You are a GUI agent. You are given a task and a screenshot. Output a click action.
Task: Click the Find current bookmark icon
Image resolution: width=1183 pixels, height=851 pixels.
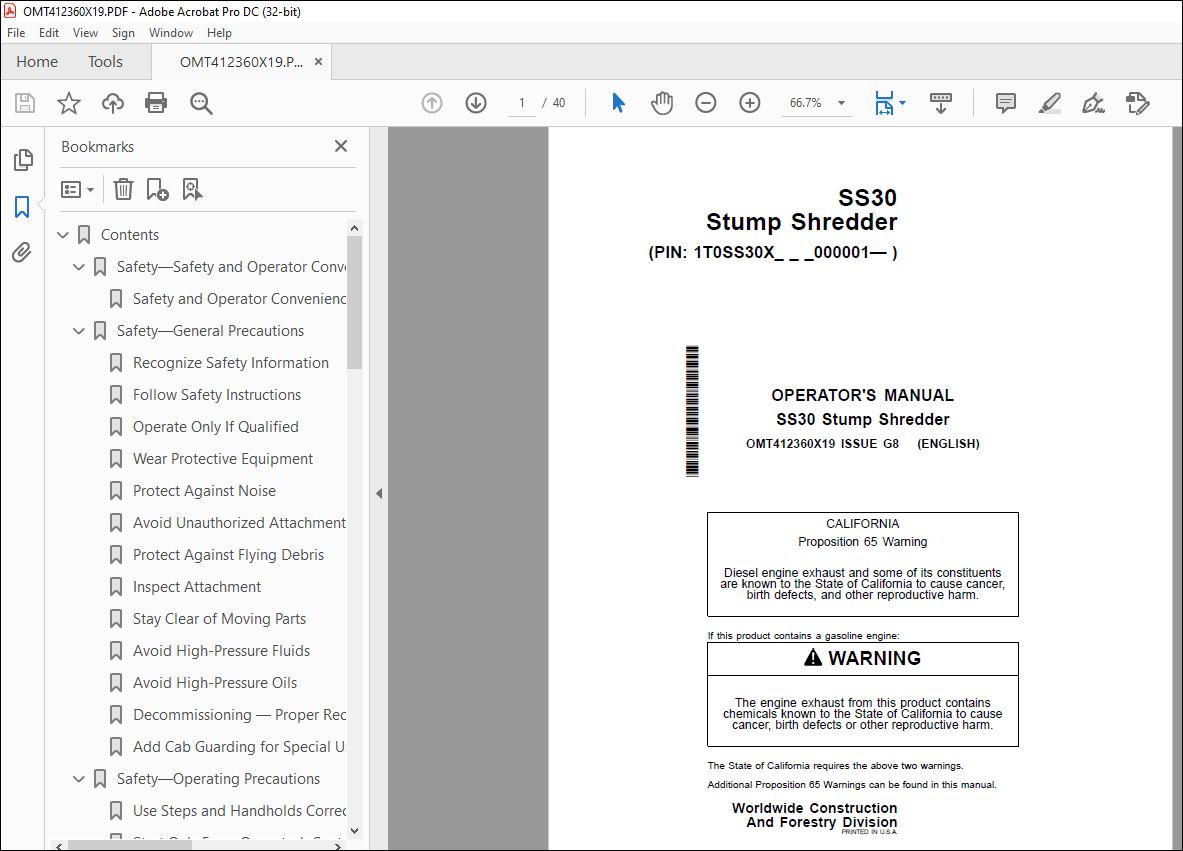tap(192, 189)
